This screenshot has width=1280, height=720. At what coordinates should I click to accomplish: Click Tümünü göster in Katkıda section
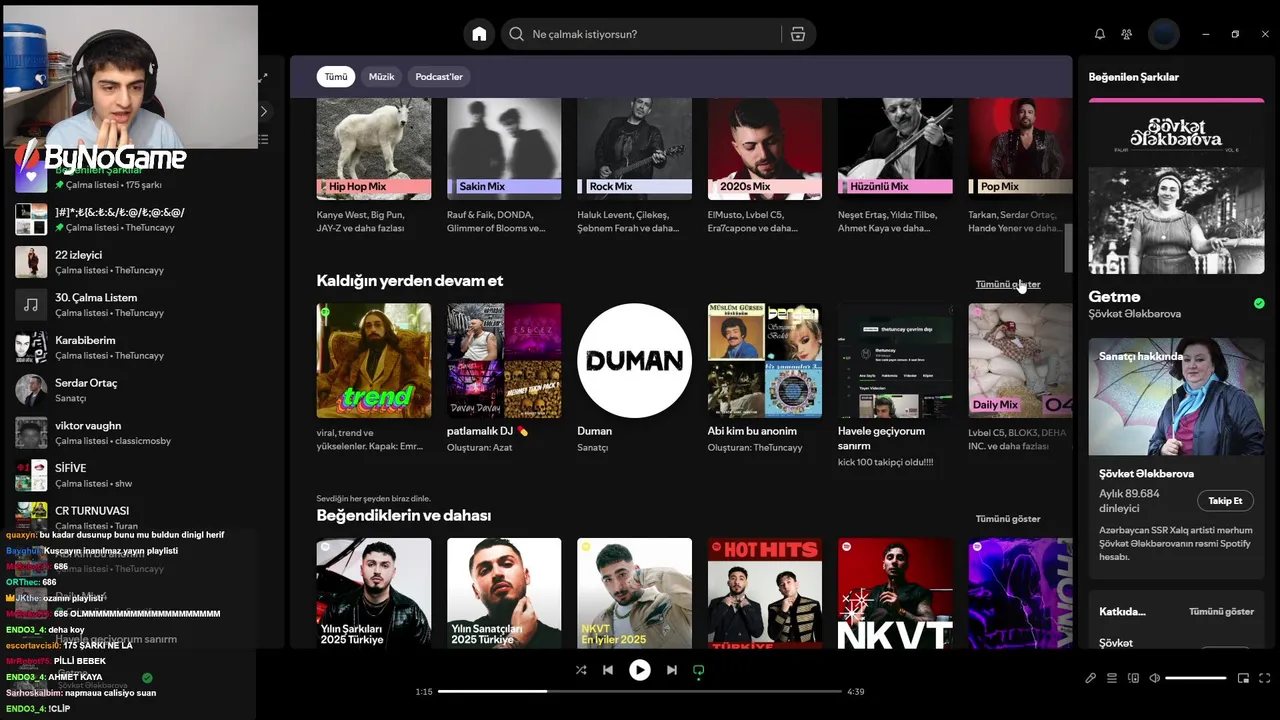point(1221,611)
